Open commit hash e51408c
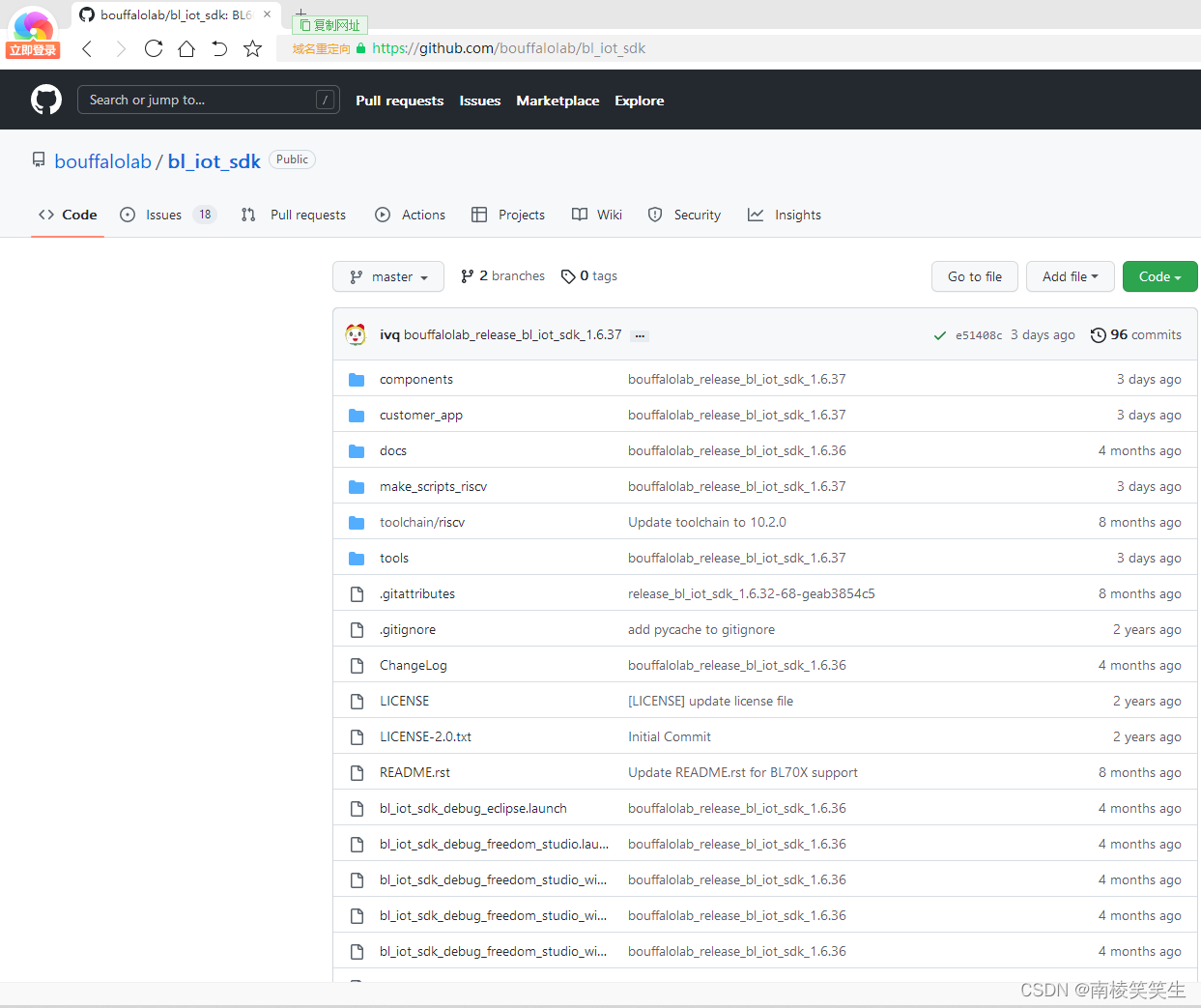Image resolution: width=1201 pixels, height=1008 pixels. [979, 335]
